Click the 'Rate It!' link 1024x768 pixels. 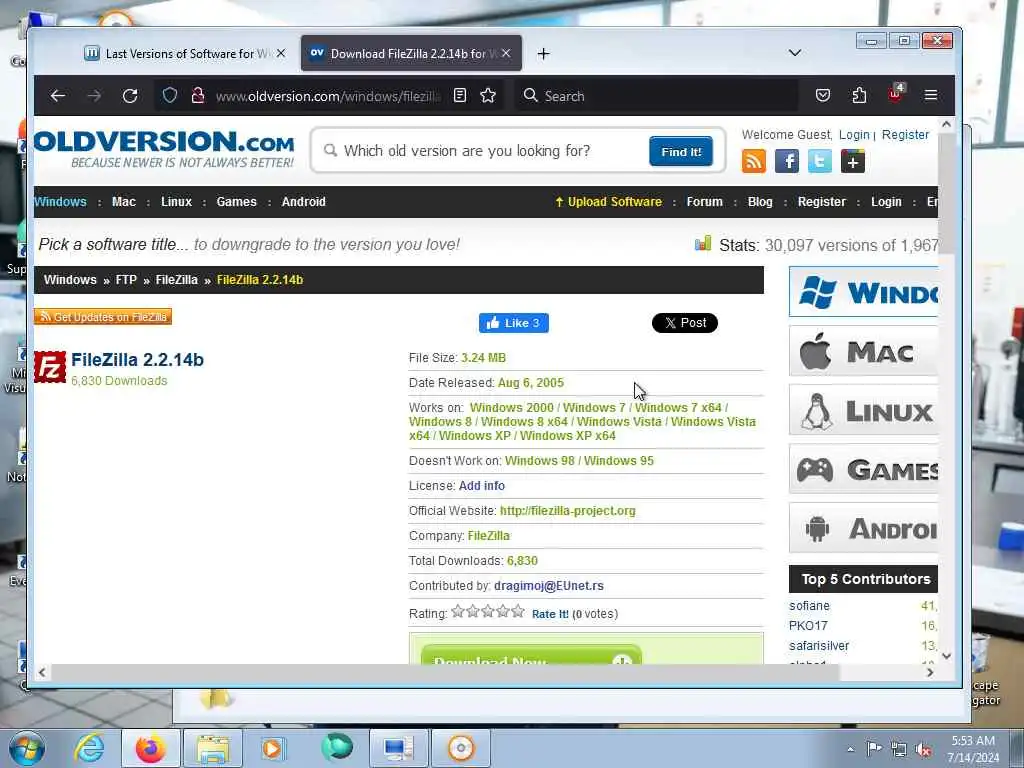coord(551,614)
